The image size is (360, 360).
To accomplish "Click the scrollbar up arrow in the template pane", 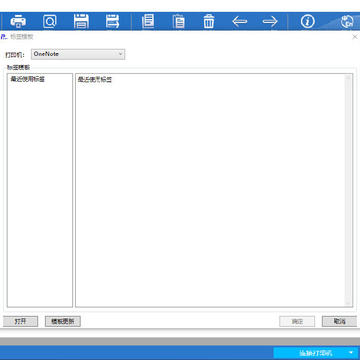I will [x=349, y=78].
